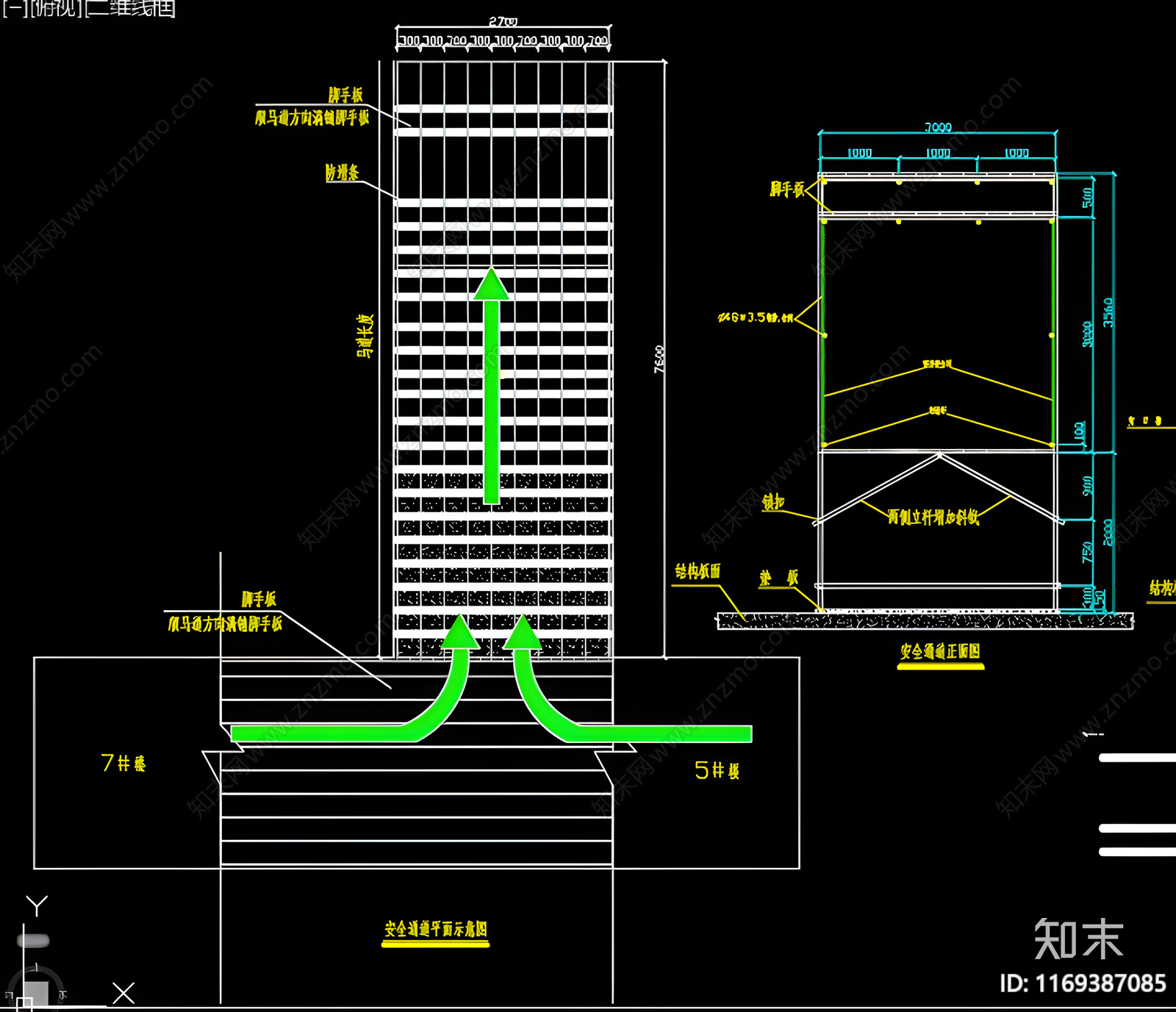
Task: Select the 7#楼 building label
Action: (123, 763)
